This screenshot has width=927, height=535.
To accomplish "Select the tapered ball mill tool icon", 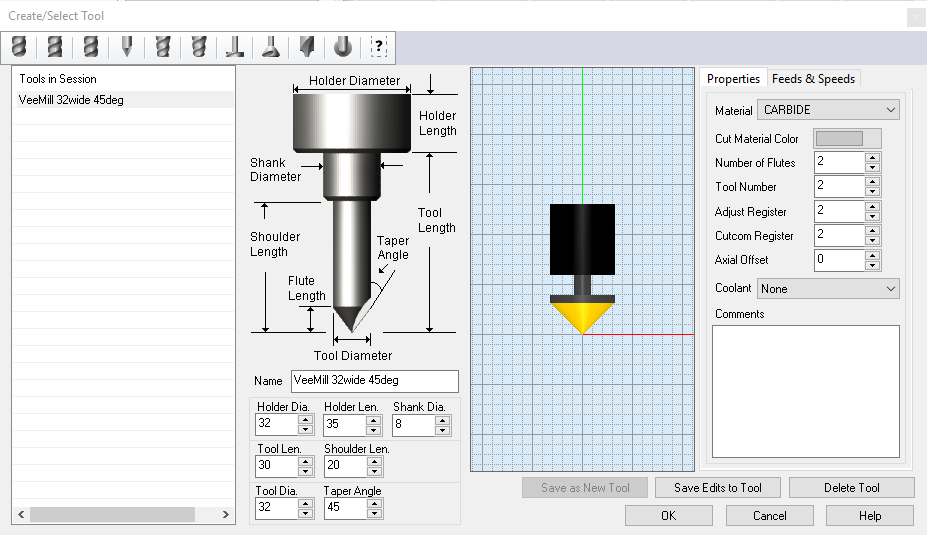I will (199, 47).
